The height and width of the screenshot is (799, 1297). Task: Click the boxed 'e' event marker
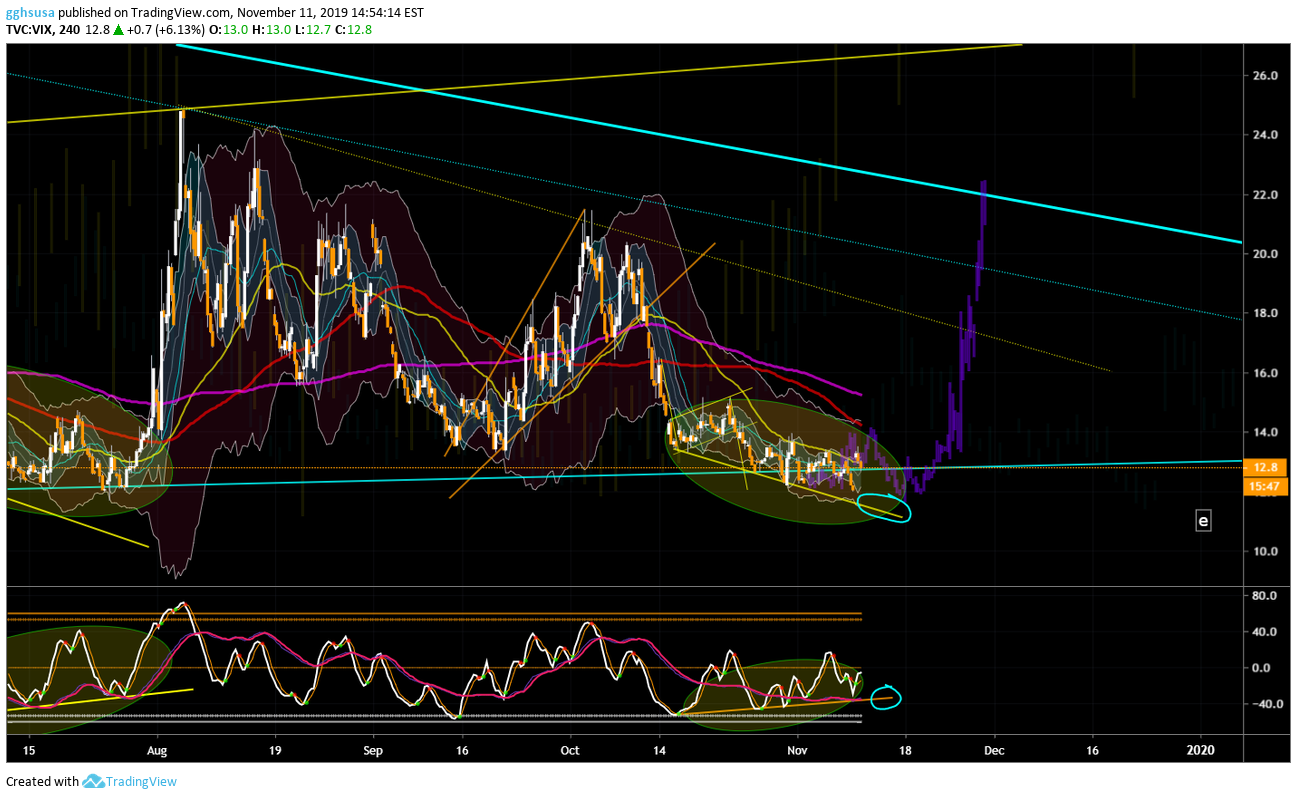point(1203,520)
